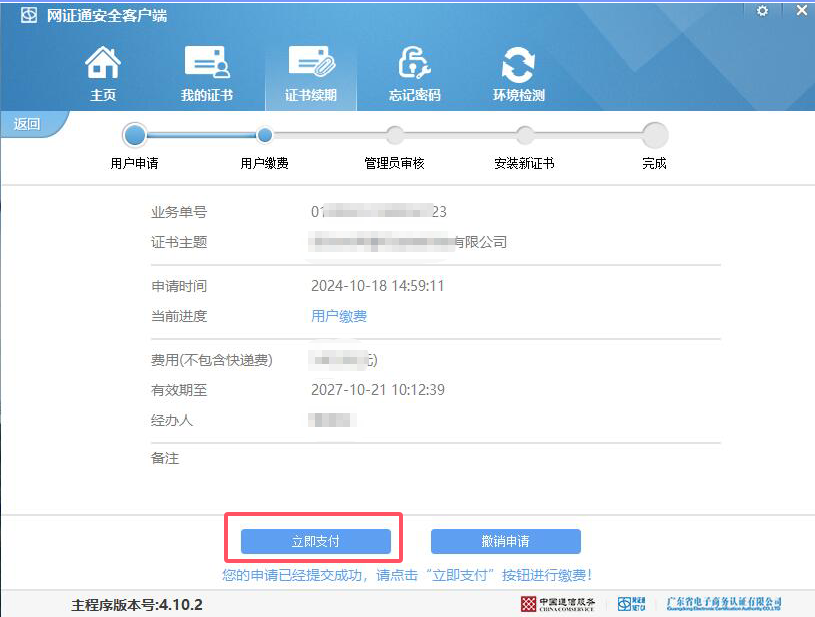Select the 管理员审核 step circle
This screenshot has height=617, width=815.
click(395, 135)
